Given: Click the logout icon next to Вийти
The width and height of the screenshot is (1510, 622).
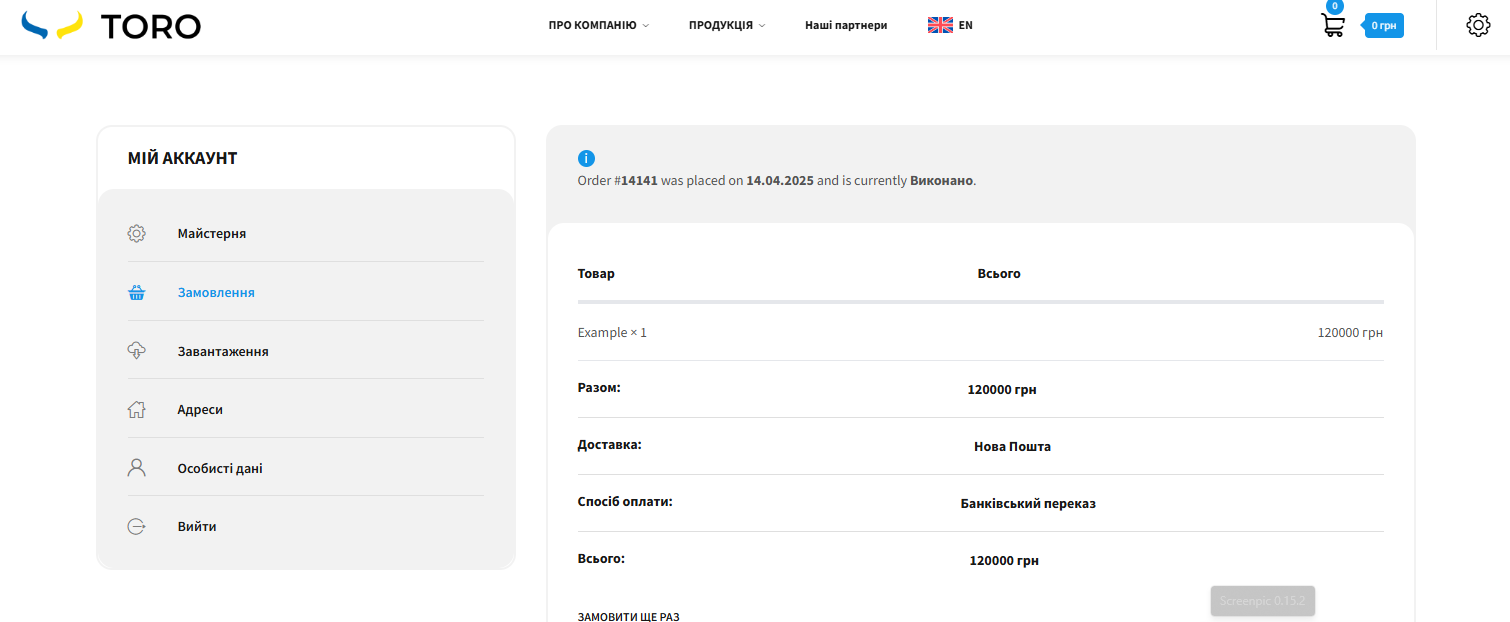Looking at the screenshot, I should (x=137, y=526).
